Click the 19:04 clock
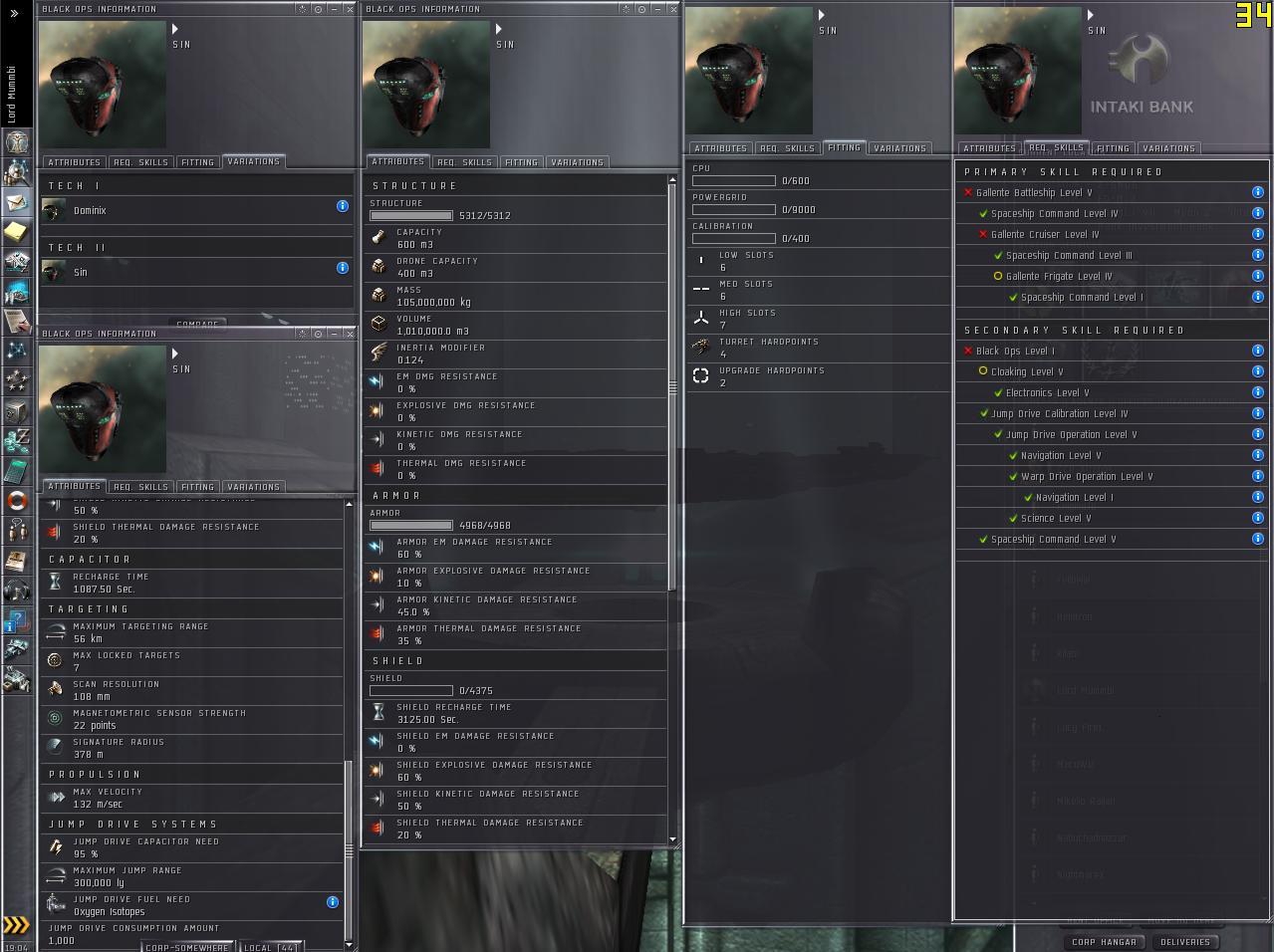This screenshot has height=952, width=1274. click(x=16, y=947)
